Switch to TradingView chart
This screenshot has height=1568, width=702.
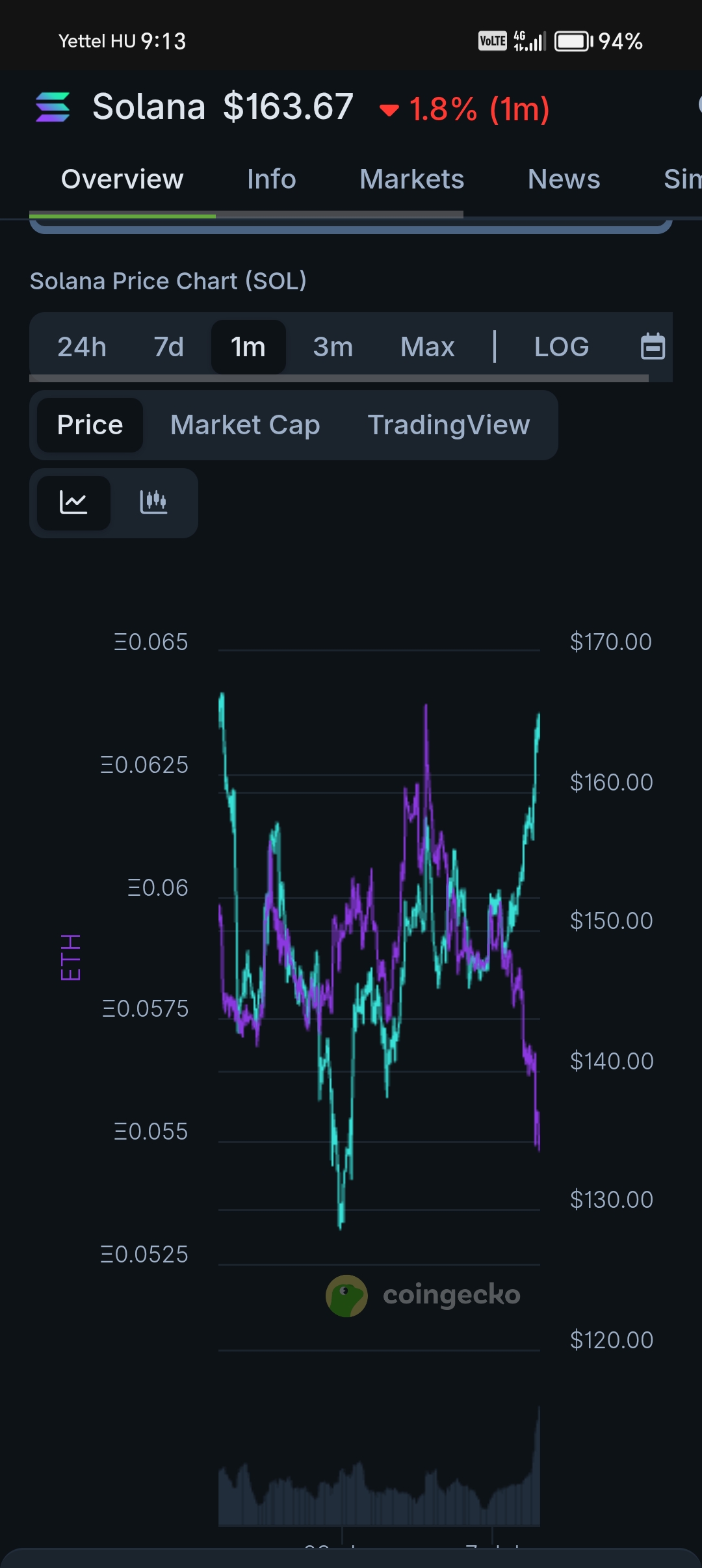tap(448, 425)
